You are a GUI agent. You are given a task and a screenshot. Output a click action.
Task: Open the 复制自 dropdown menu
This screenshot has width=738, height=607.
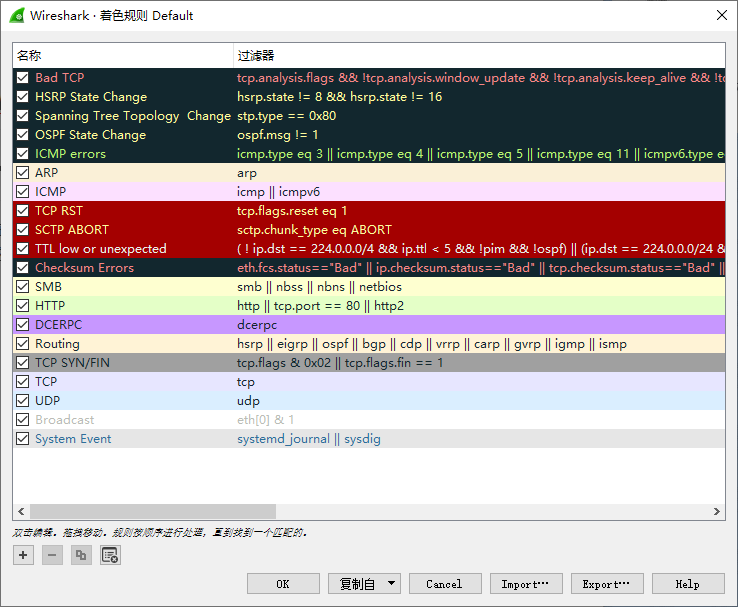(364, 584)
